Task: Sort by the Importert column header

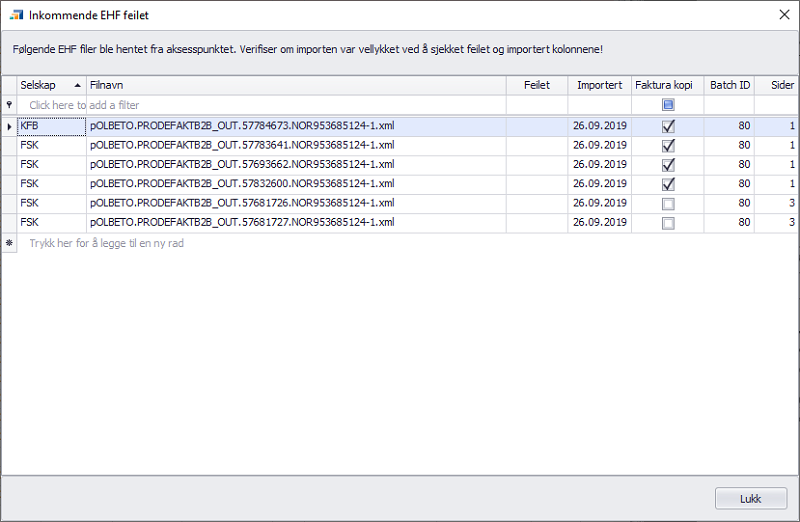Action: click(599, 86)
